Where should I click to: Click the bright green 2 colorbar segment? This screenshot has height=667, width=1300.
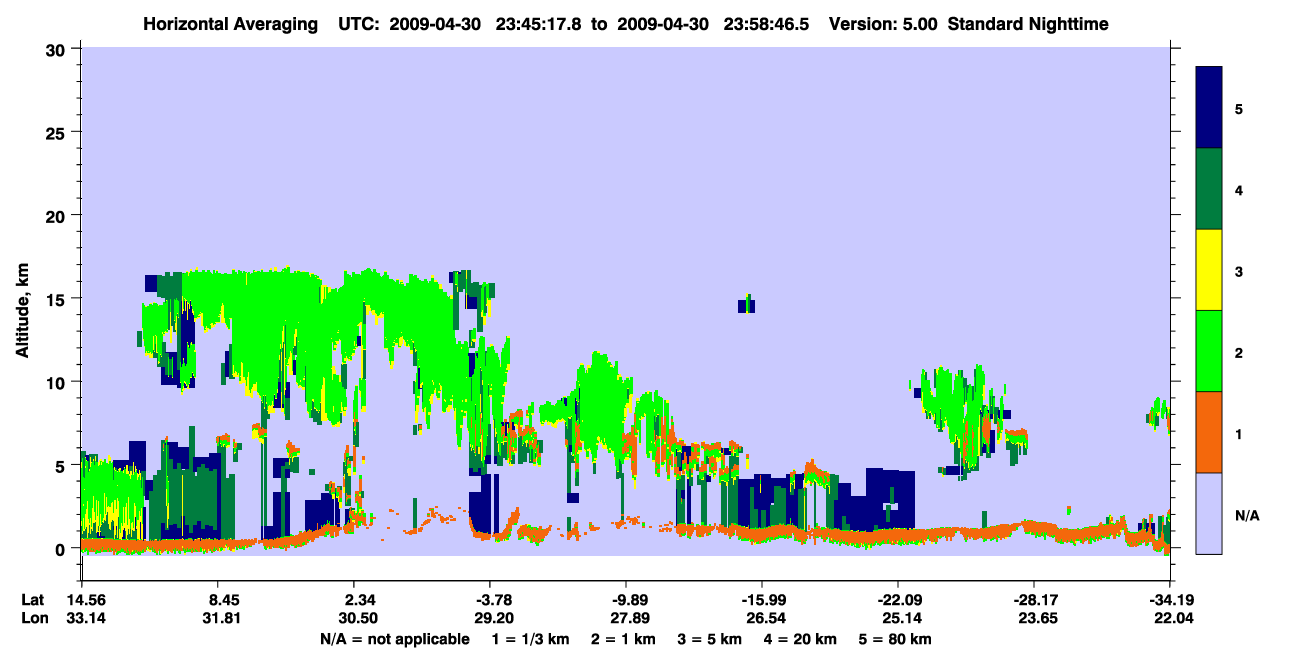(x=1209, y=351)
